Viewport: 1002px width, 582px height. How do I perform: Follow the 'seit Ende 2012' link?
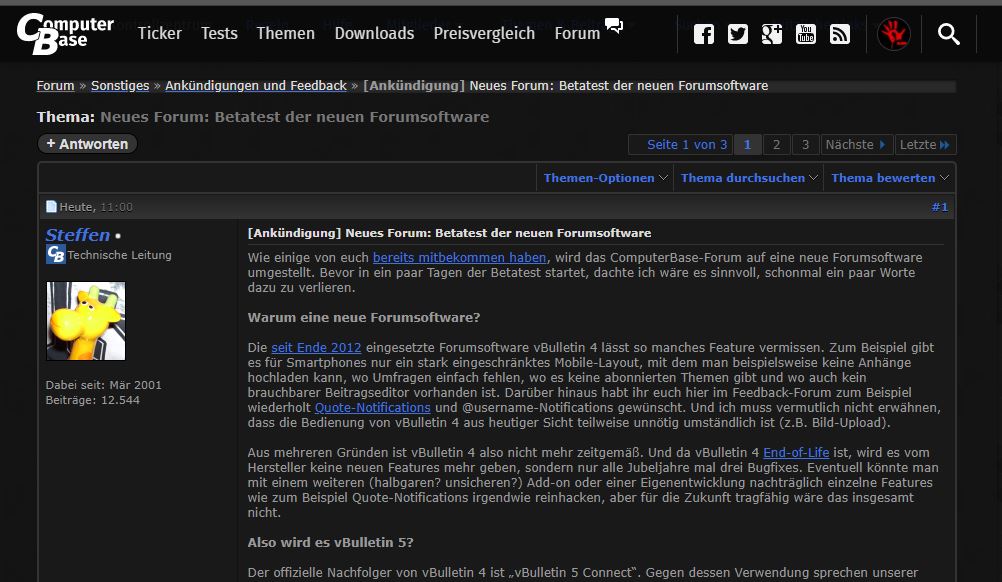point(316,348)
